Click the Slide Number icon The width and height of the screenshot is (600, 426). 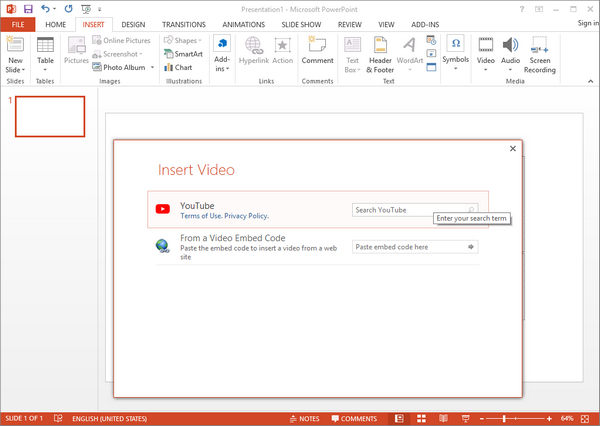coord(431,54)
